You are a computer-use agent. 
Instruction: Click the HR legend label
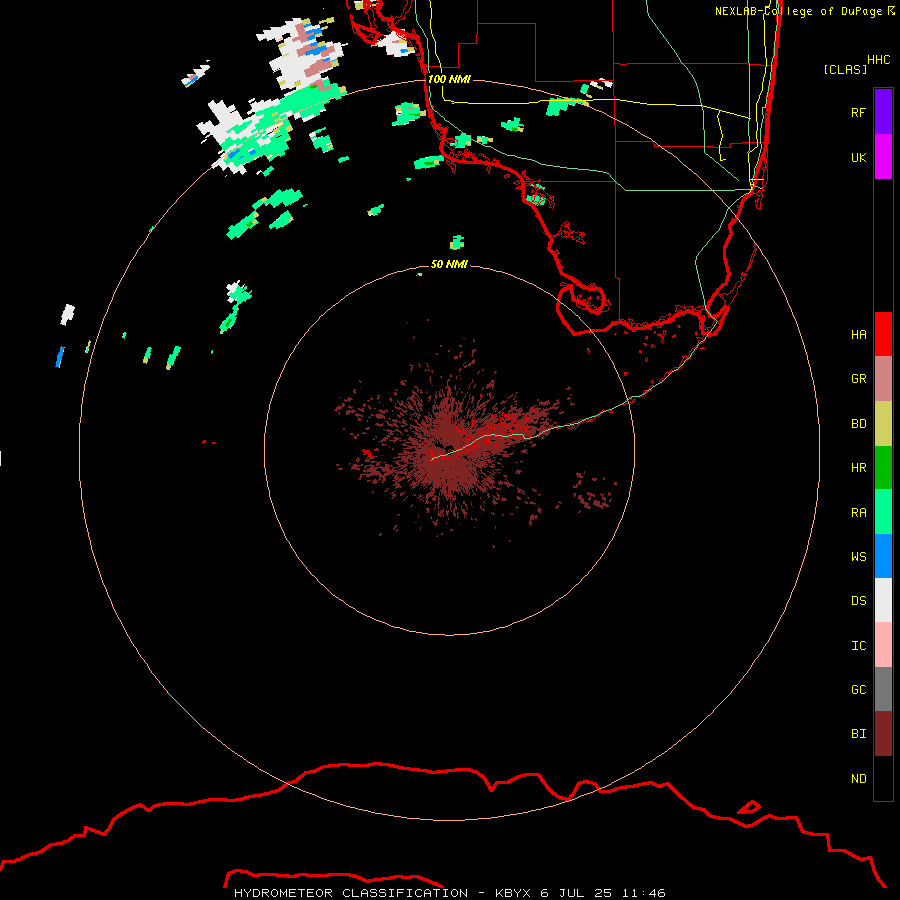[858, 468]
